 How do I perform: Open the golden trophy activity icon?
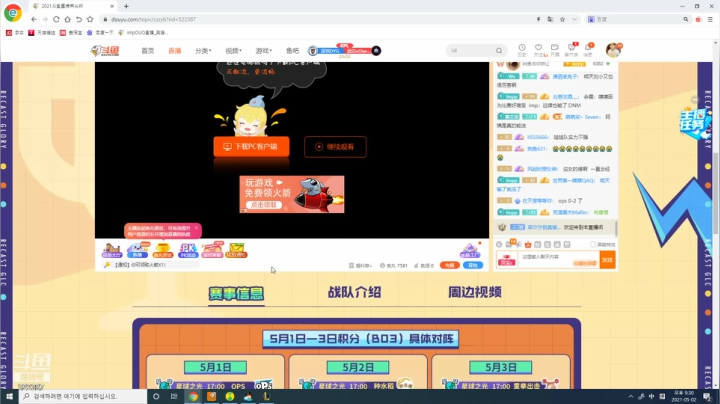[x=163, y=251]
